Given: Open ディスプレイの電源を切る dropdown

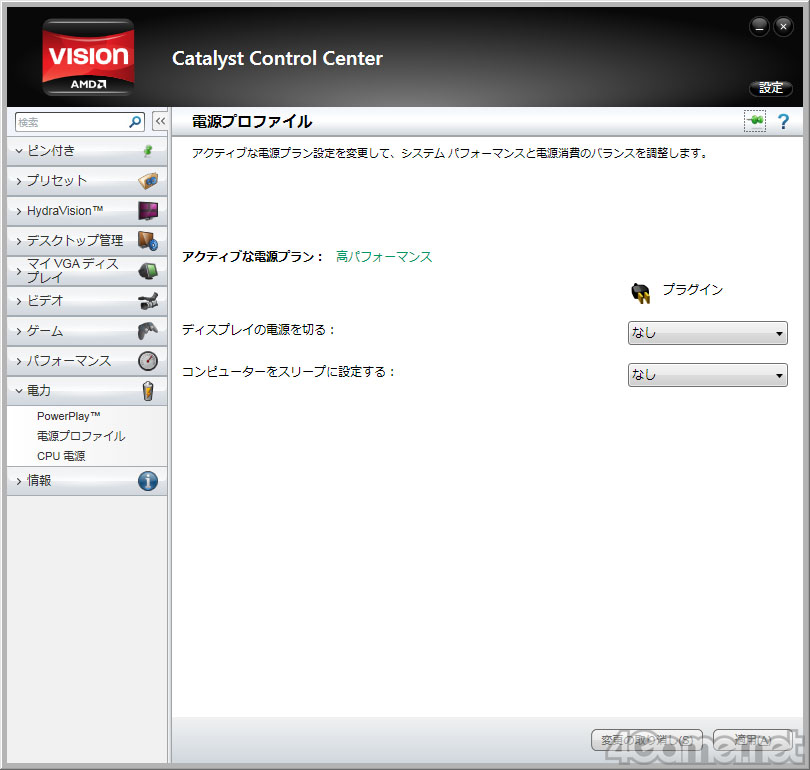Looking at the screenshot, I should (707, 333).
